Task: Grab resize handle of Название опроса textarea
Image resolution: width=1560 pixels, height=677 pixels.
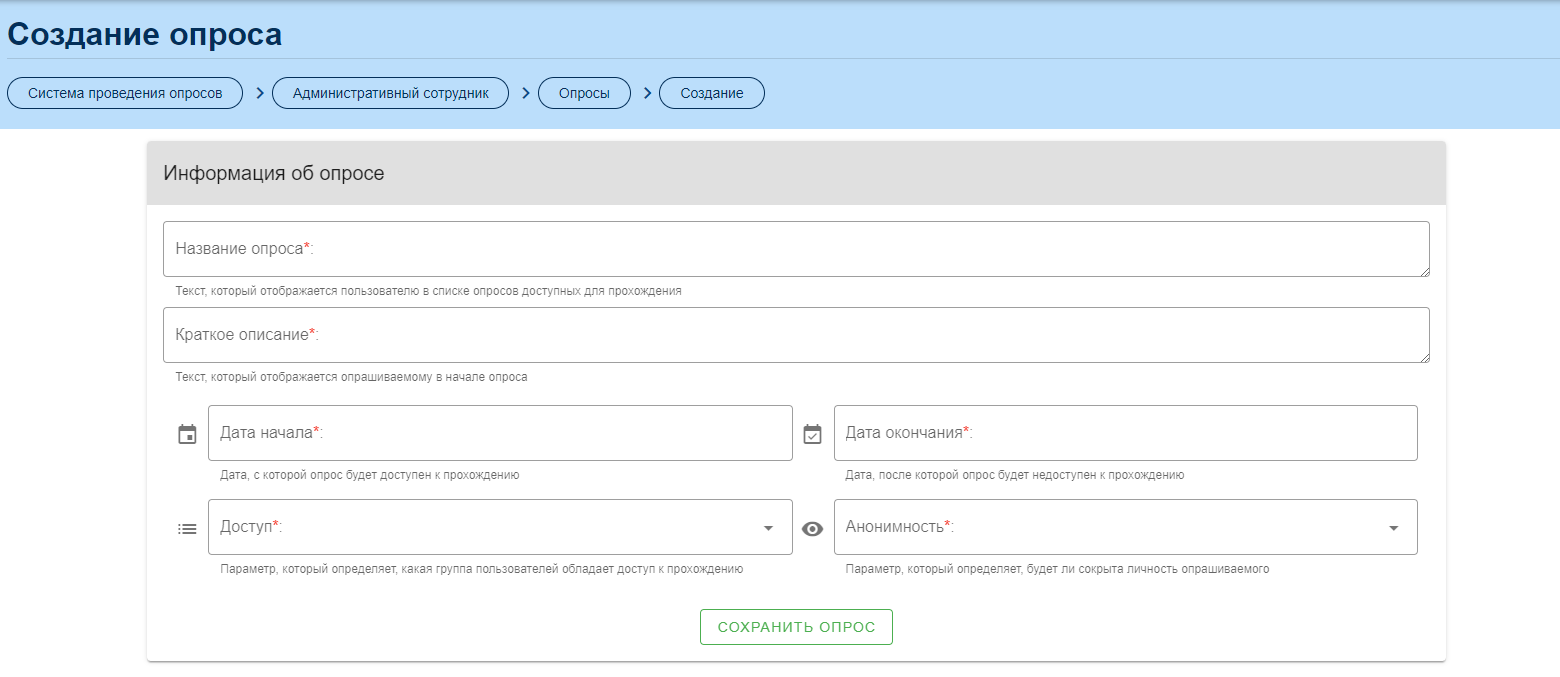Action: point(1424,271)
